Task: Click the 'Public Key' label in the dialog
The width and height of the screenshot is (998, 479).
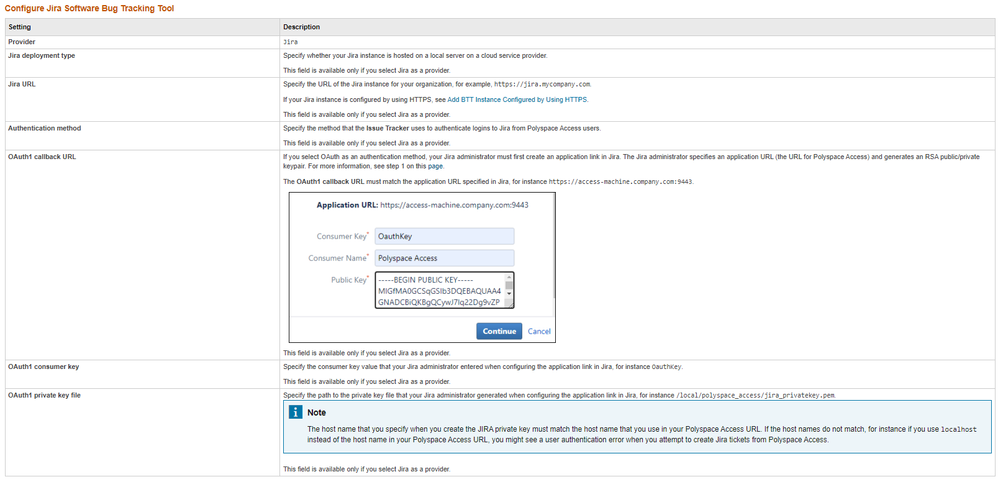Action: click(350, 280)
